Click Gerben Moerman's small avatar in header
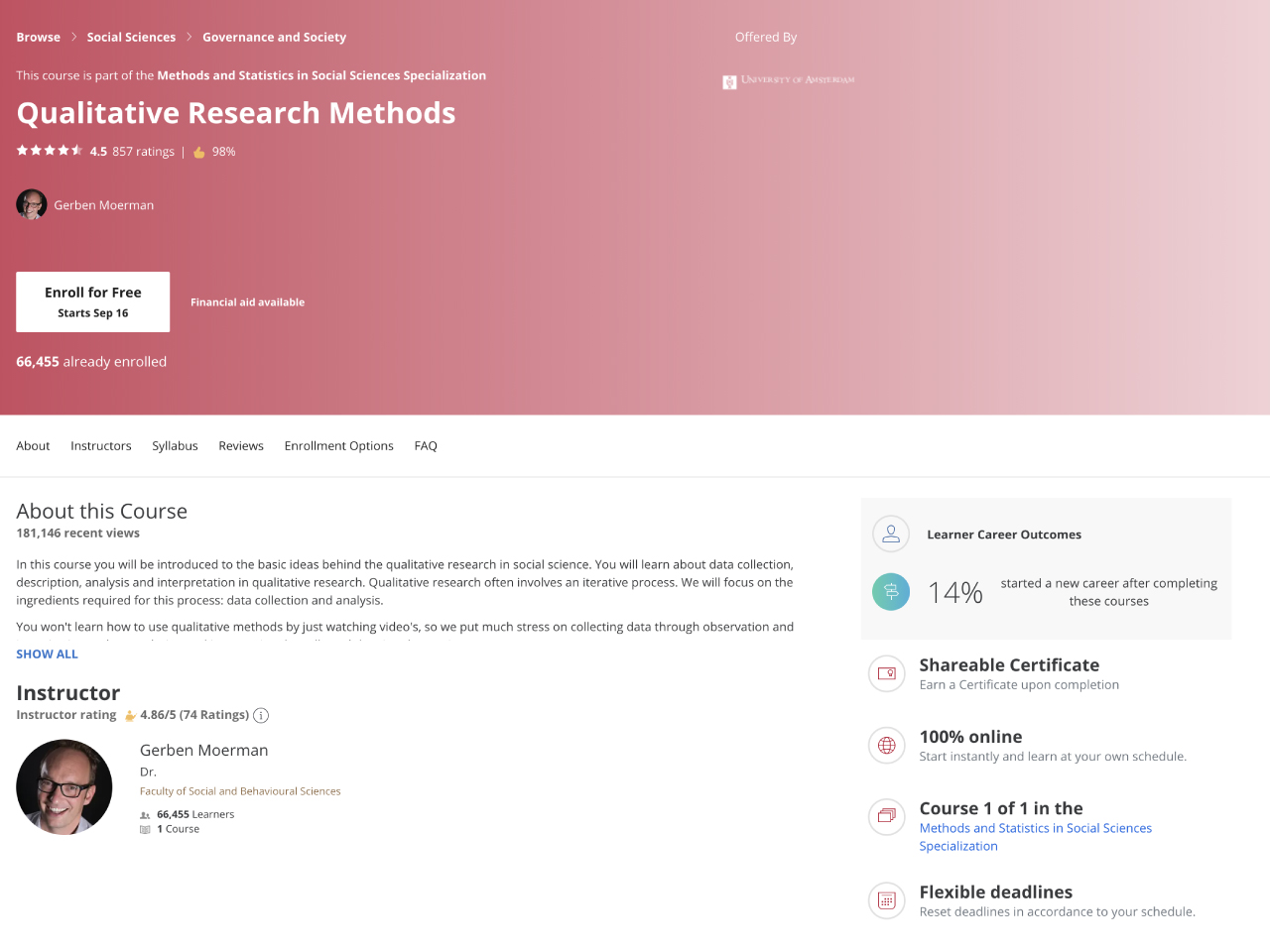This screenshot has width=1270, height=952. click(x=32, y=204)
